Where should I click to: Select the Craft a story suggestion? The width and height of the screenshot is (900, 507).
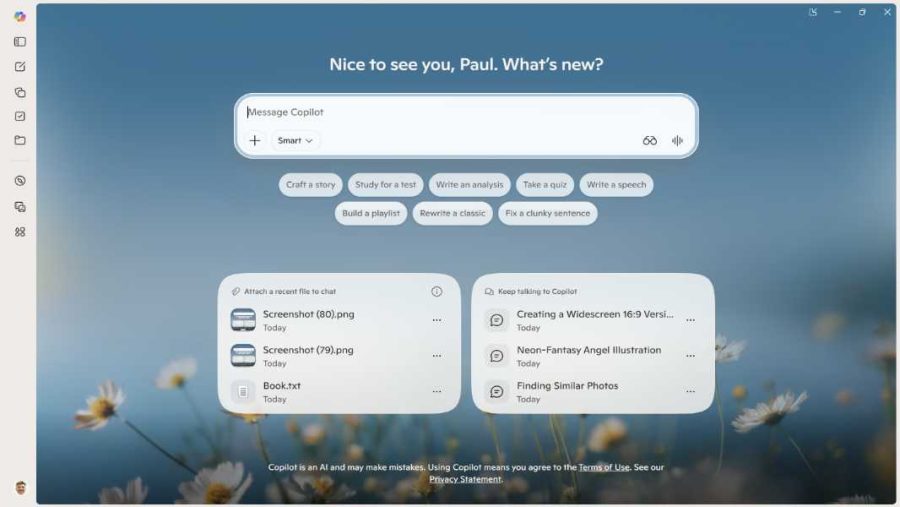tap(311, 185)
